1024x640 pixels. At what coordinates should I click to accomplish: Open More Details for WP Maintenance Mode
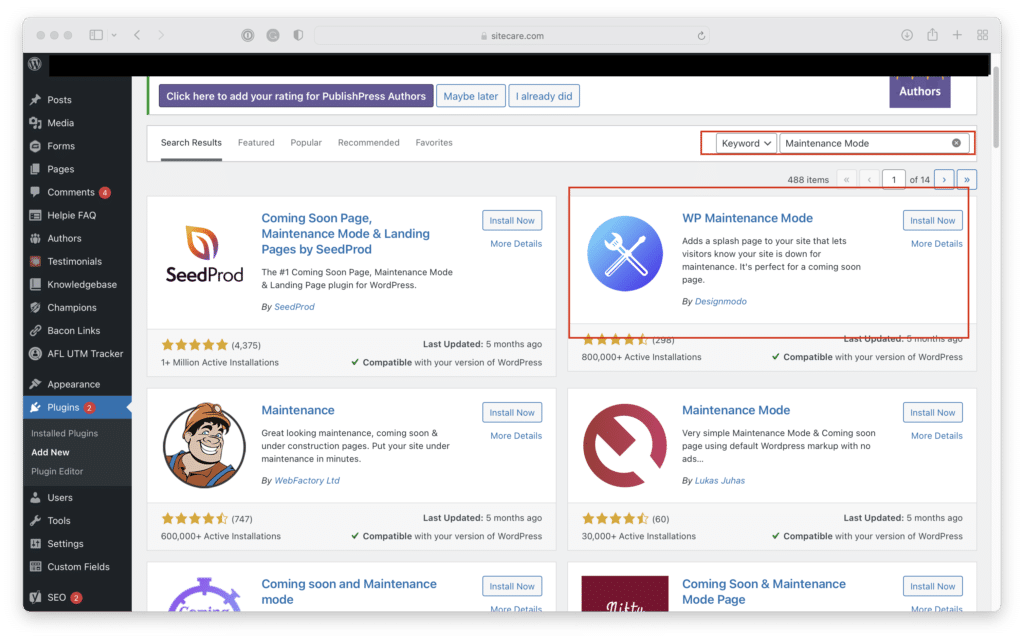coord(936,244)
